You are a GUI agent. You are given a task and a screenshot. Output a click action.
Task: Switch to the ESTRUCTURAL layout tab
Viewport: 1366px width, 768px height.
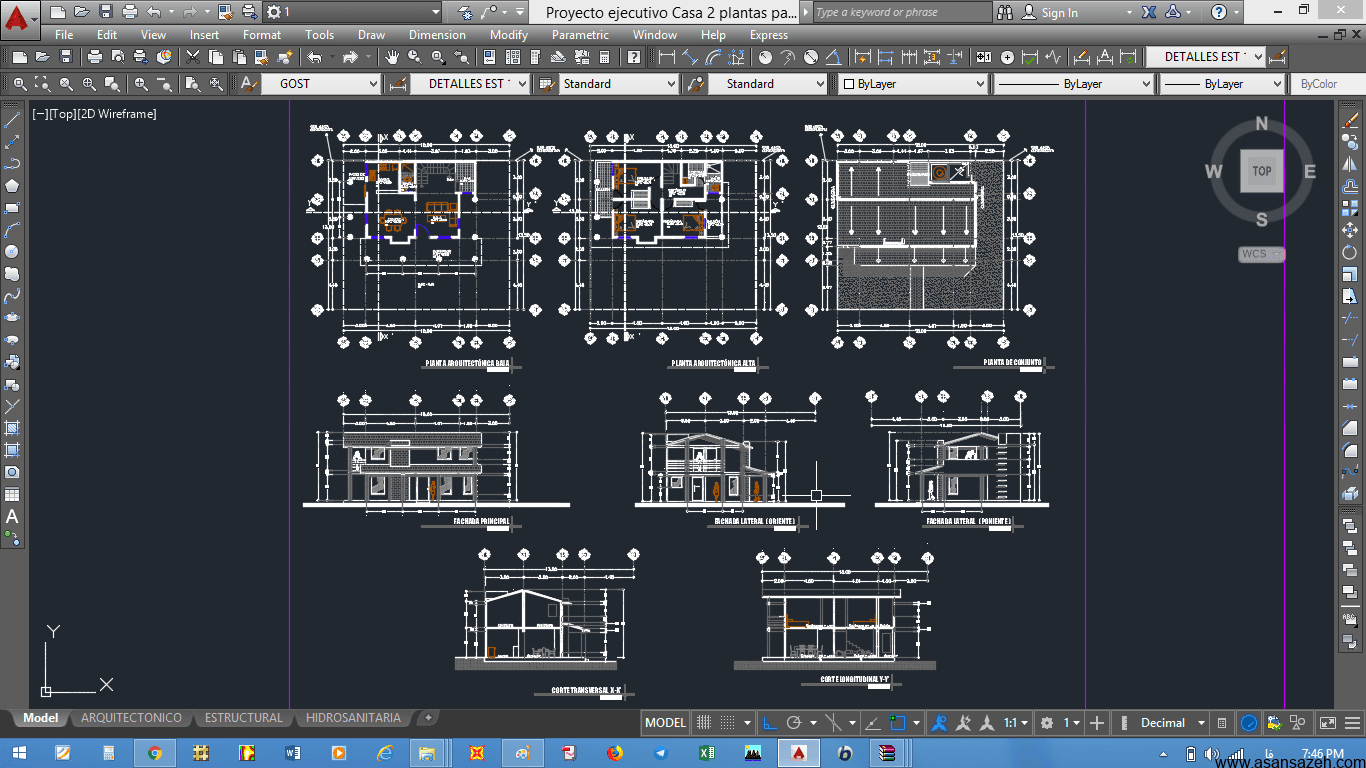tap(243, 718)
